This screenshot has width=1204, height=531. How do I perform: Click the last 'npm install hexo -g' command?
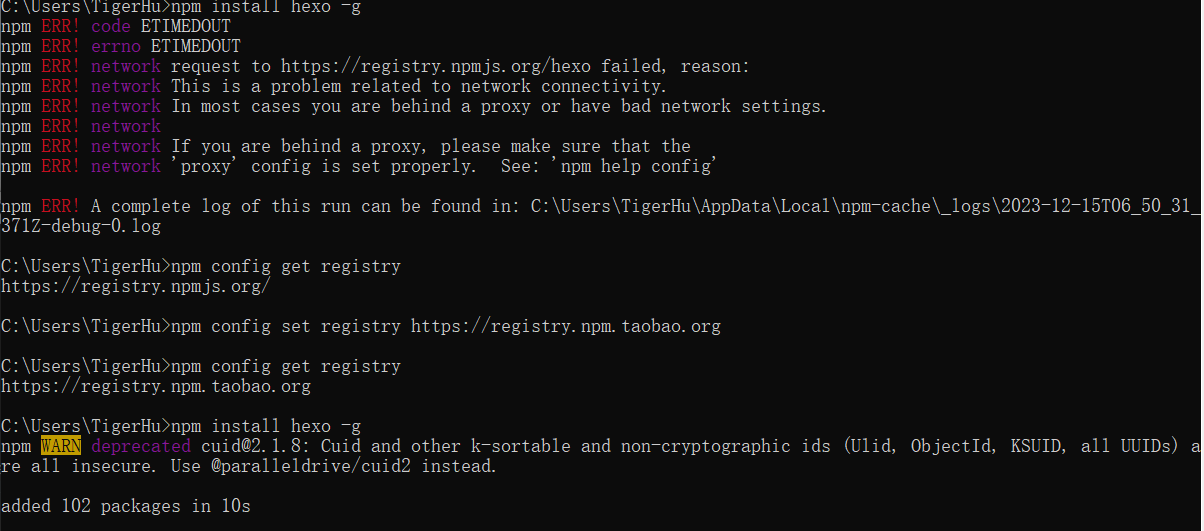point(265,426)
